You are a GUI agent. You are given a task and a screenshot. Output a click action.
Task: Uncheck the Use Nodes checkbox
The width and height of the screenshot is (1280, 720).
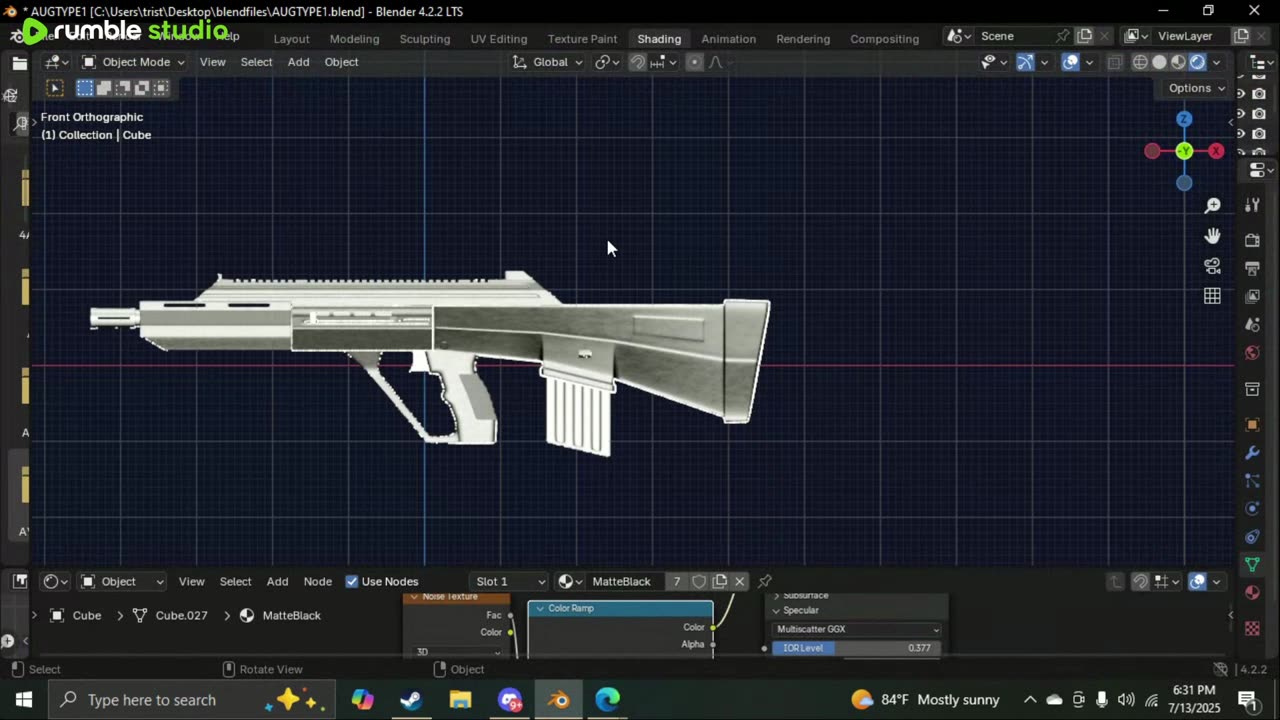[352, 581]
